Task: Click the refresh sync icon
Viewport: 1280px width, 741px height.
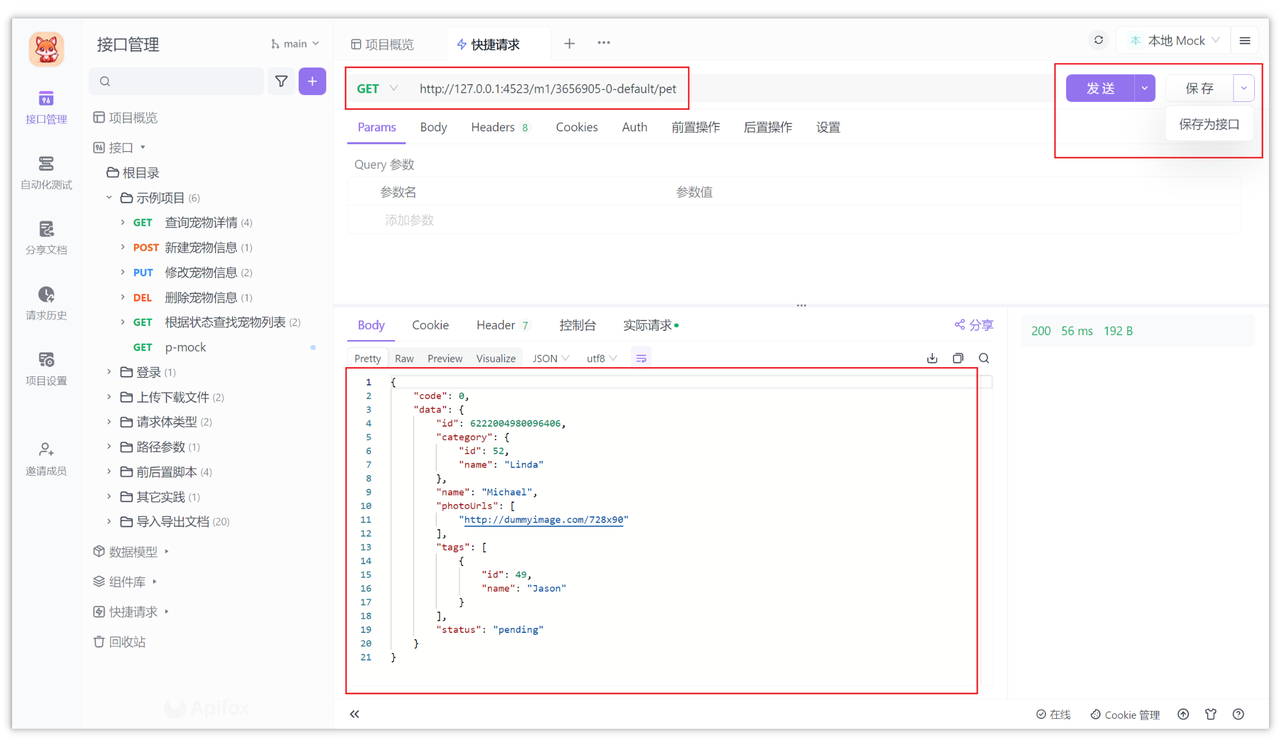Action: point(1098,40)
